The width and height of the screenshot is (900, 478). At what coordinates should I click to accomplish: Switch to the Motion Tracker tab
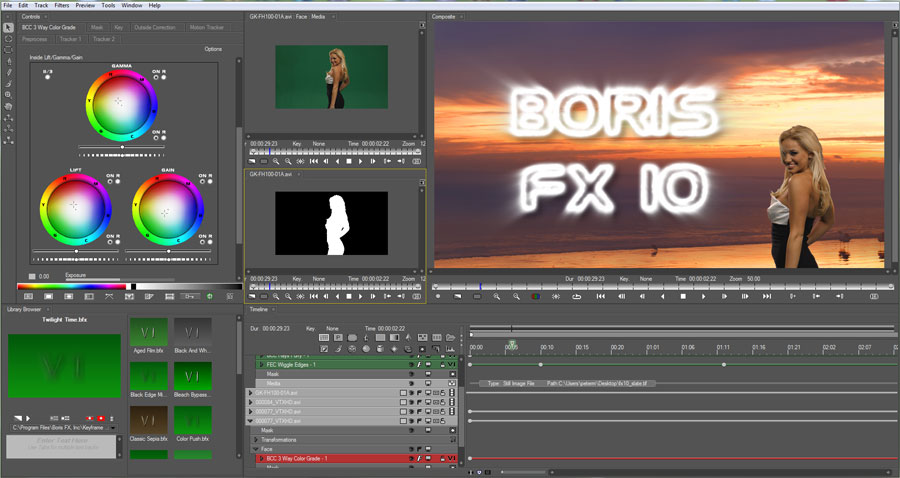click(x=207, y=28)
